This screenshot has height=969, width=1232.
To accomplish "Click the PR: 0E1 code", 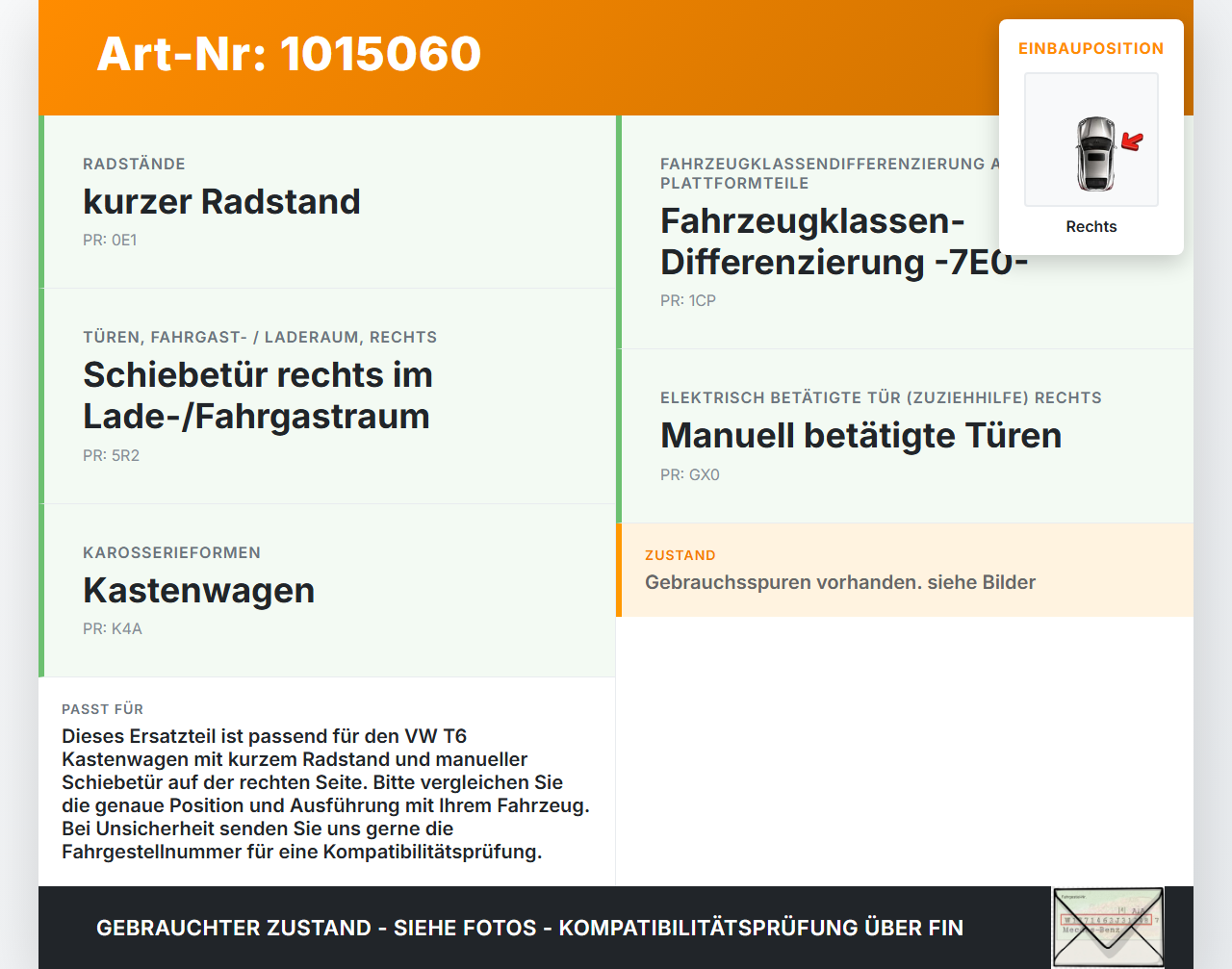I will (110, 240).
